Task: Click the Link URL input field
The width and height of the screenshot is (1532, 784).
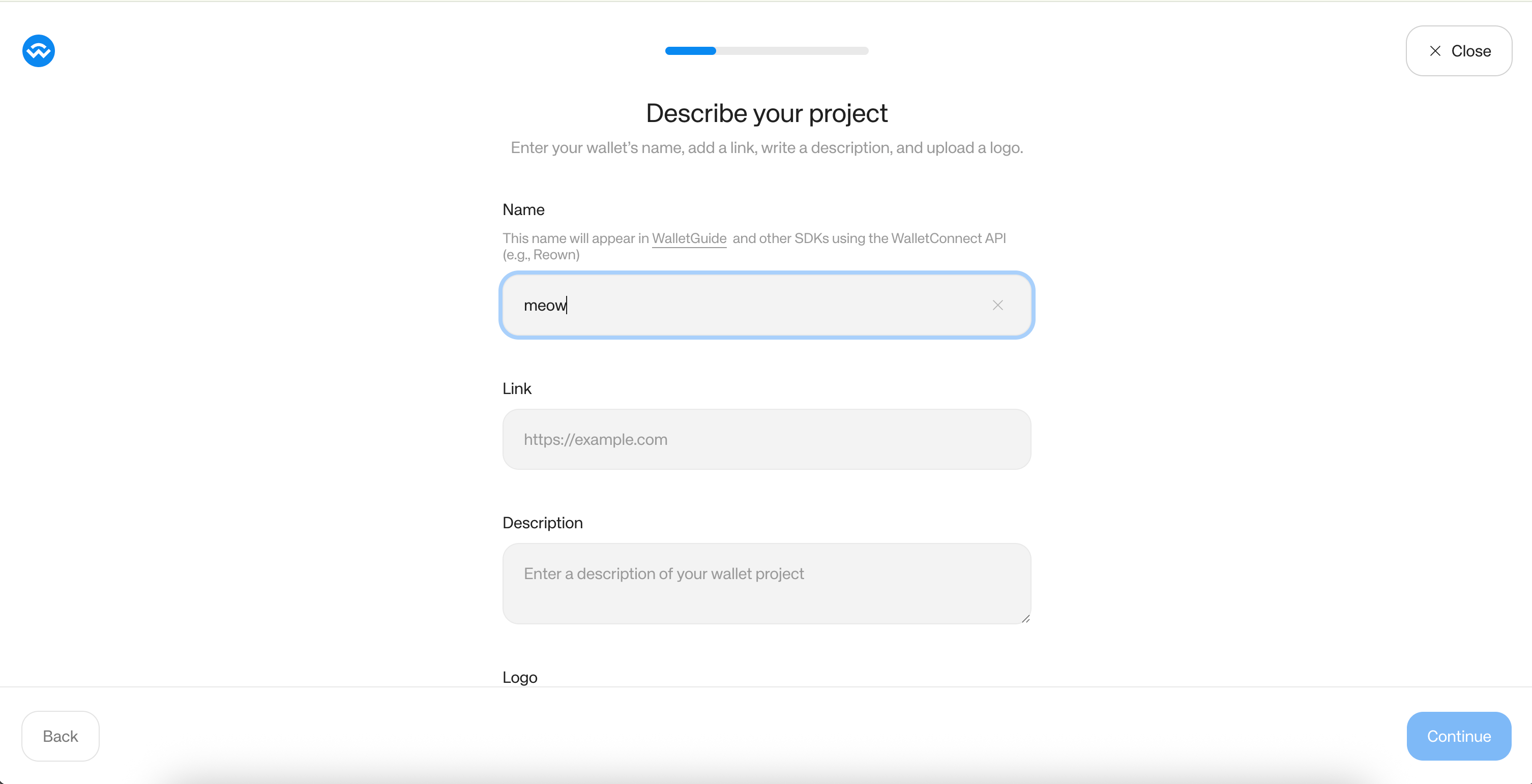Action: point(767,439)
